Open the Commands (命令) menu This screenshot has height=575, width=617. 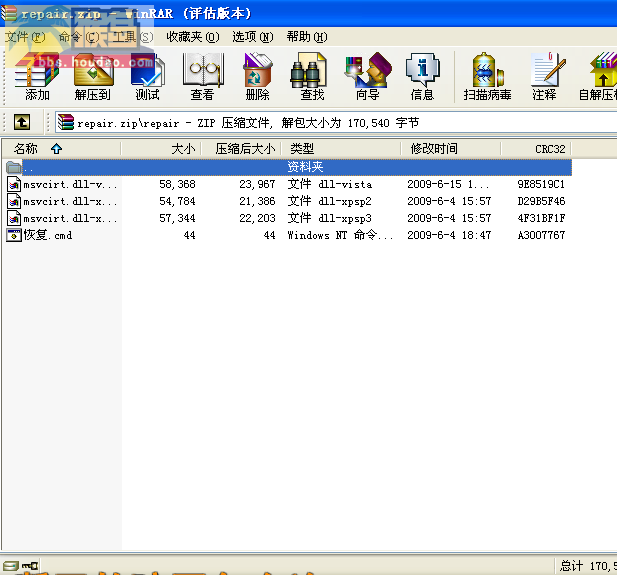[79, 37]
